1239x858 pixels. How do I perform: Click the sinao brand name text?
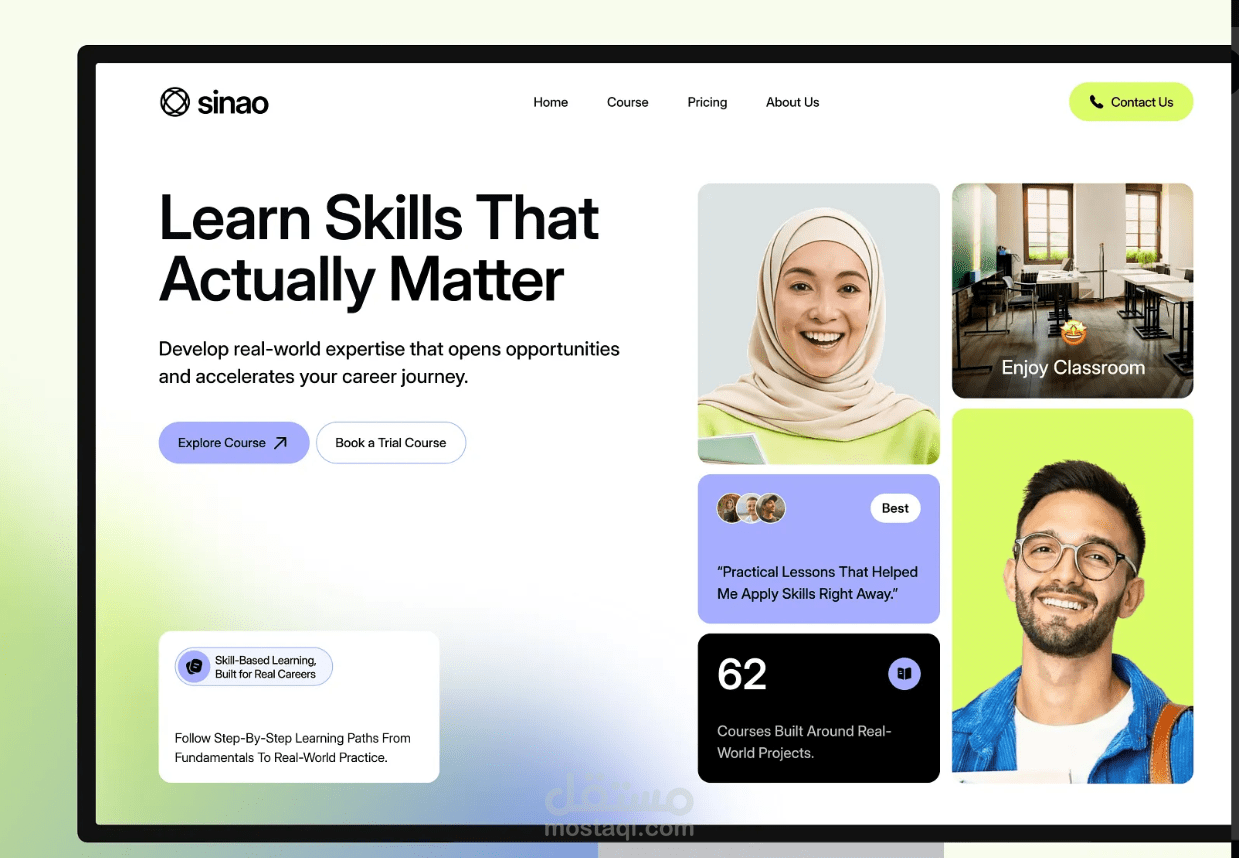pos(233,103)
